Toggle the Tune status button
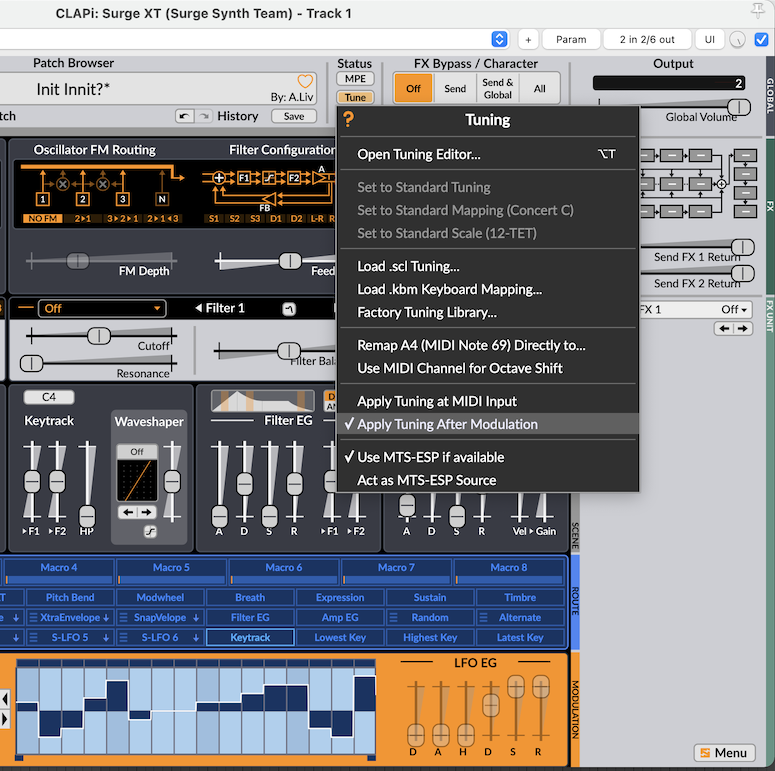The image size is (775, 771). coord(355,97)
